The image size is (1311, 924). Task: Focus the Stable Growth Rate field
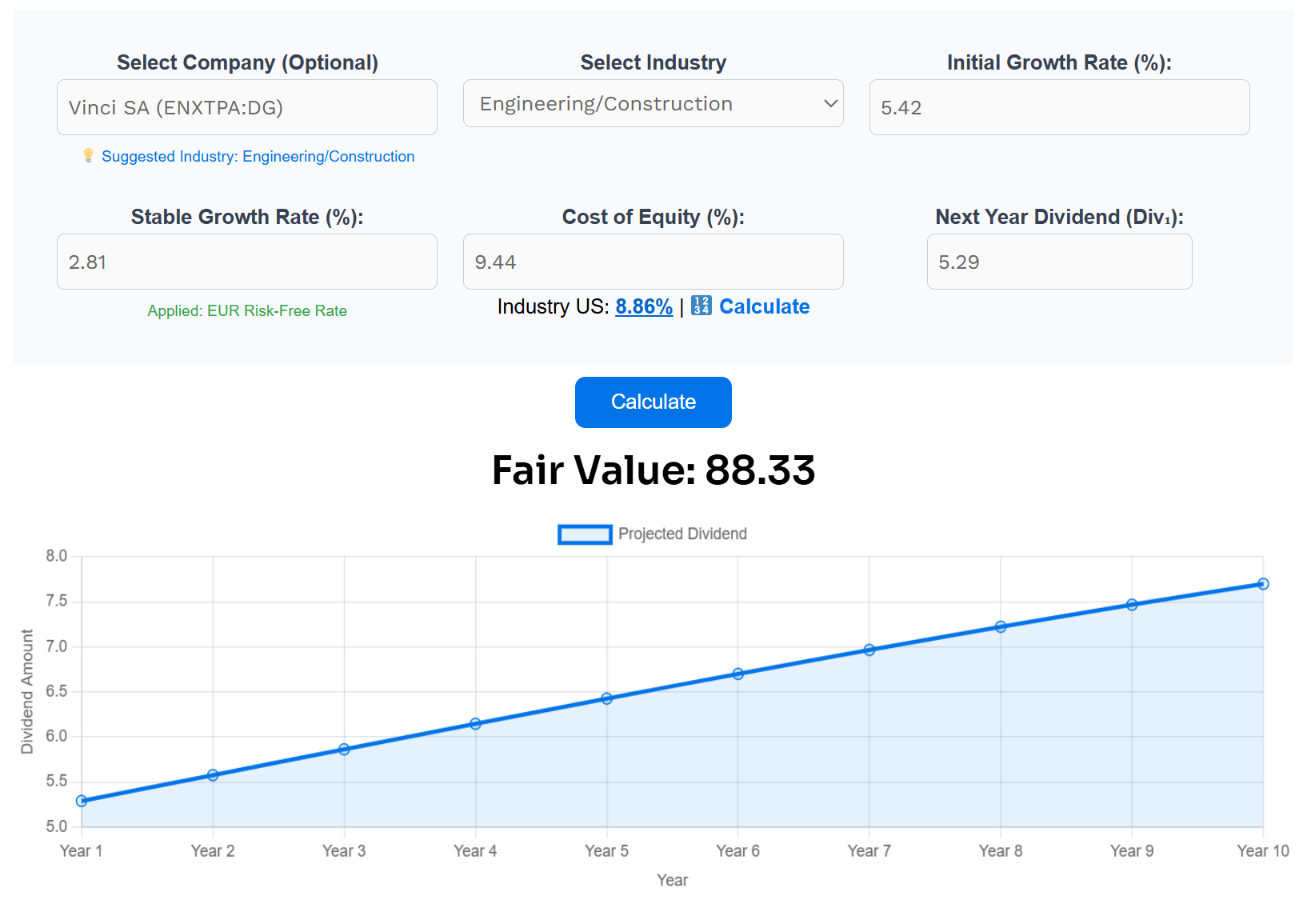[x=247, y=262]
